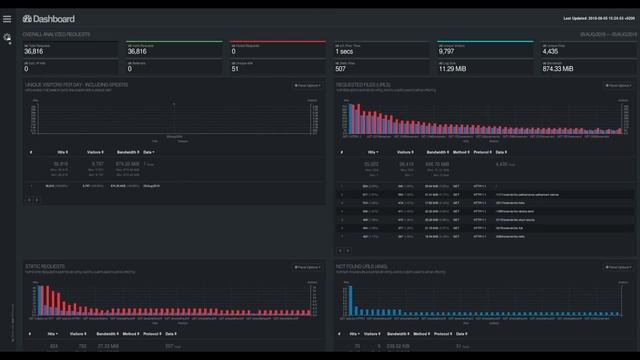Open the settings gear in sidebar
The width and height of the screenshot is (640, 360).
[x=7, y=38]
